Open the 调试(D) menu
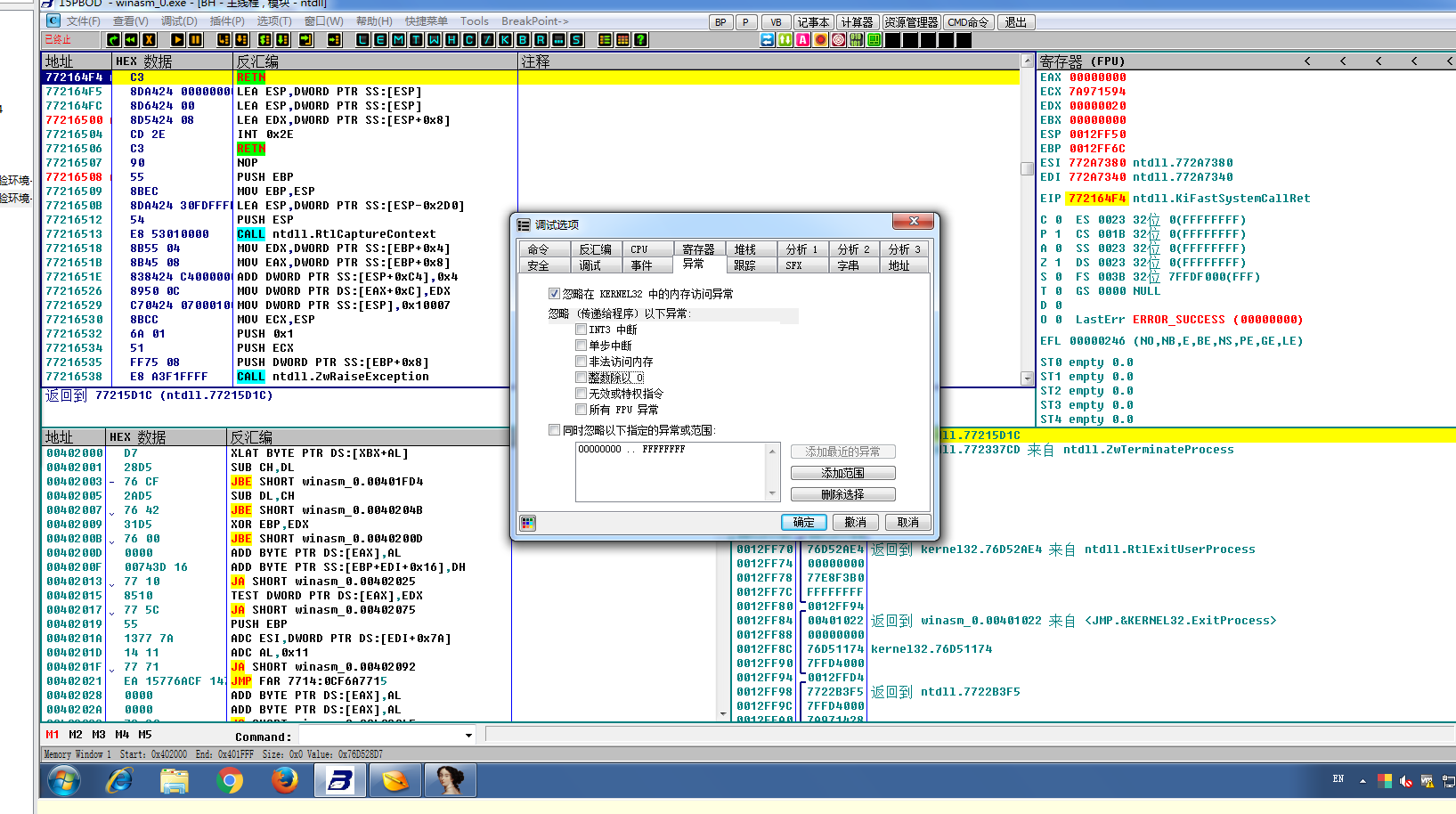 point(179,21)
